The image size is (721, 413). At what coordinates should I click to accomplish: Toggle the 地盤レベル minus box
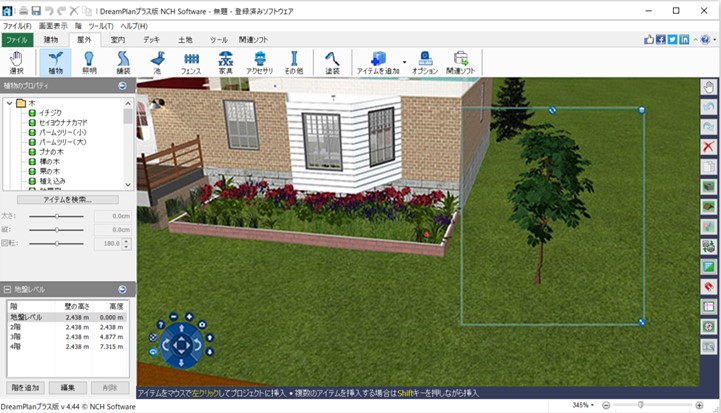click(7, 289)
